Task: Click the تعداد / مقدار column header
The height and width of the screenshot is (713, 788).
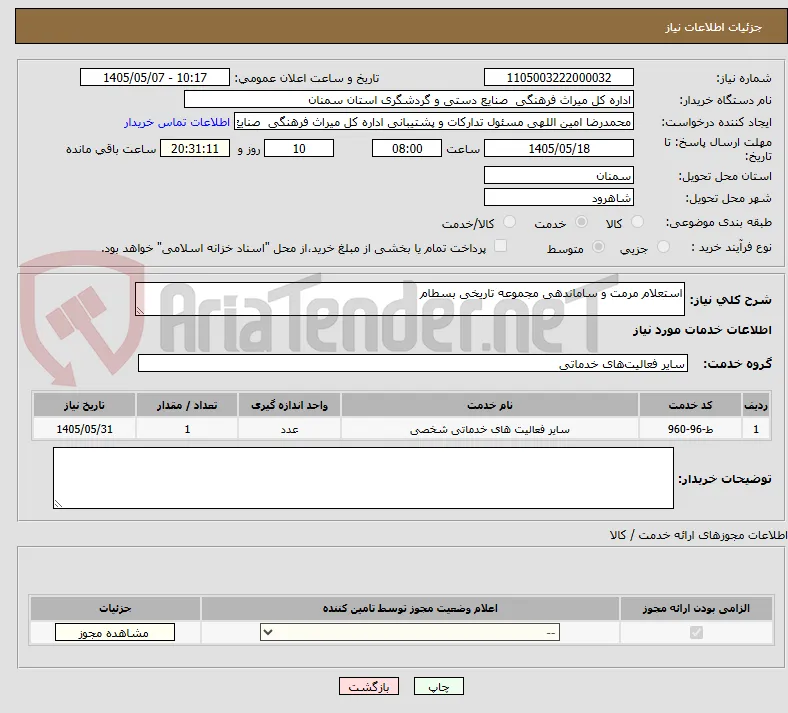Action: (x=186, y=405)
